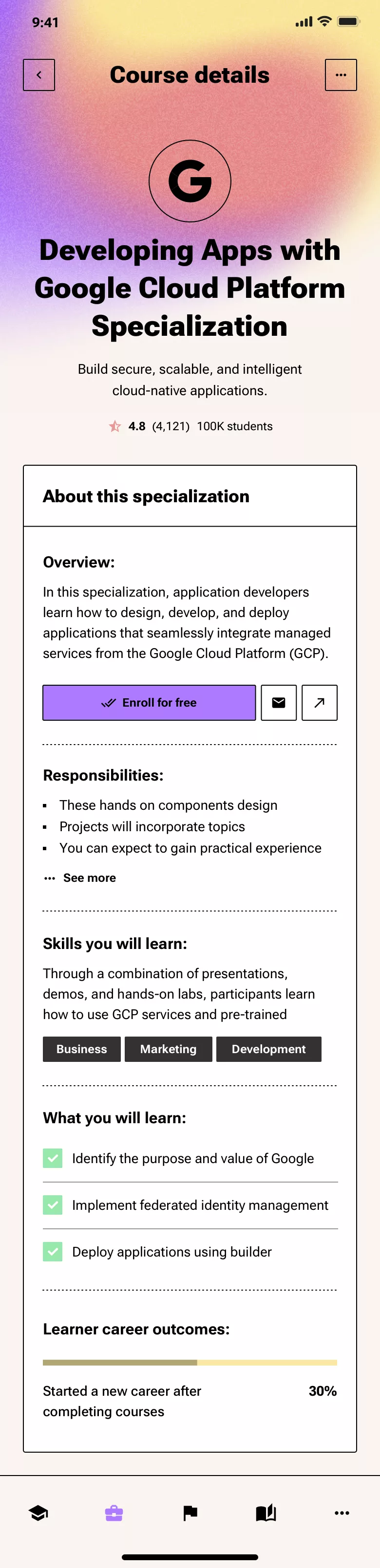Open the external share arrow icon

point(319,702)
